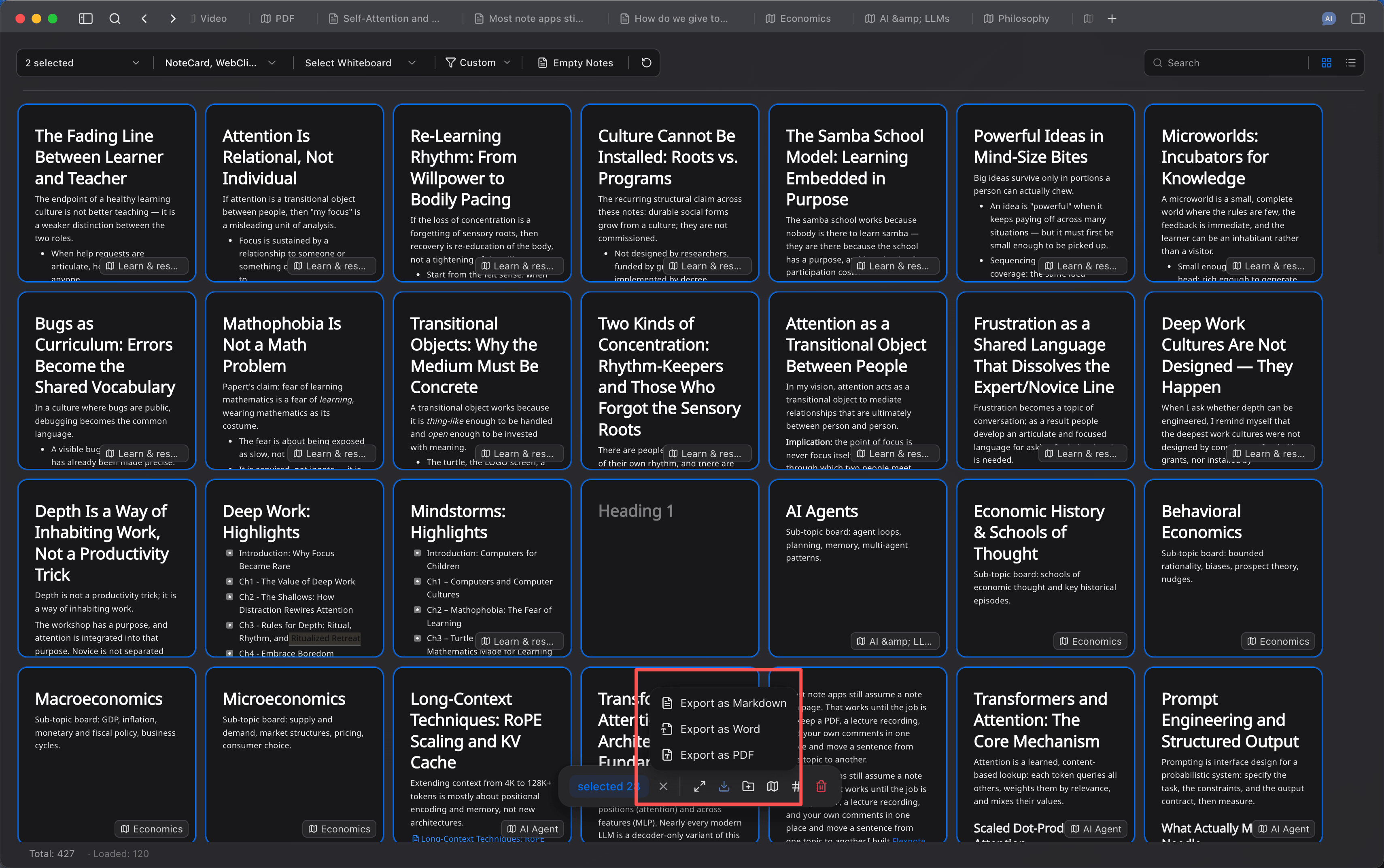The image size is (1384, 868).
Task: Add a new tab with plus icon
Action: (x=1112, y=18)
